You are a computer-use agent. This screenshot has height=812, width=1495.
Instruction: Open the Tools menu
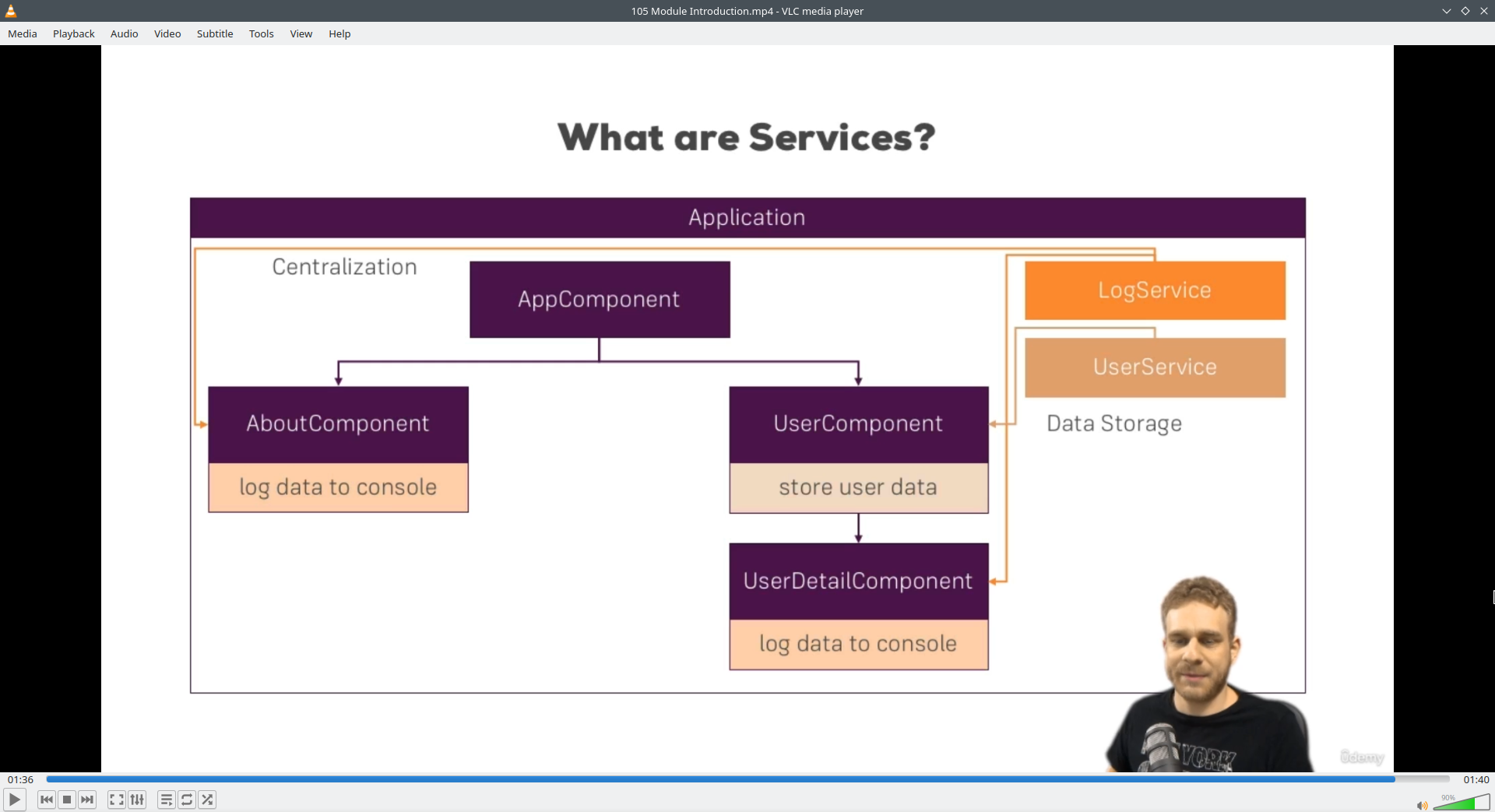tap(262, 33)
